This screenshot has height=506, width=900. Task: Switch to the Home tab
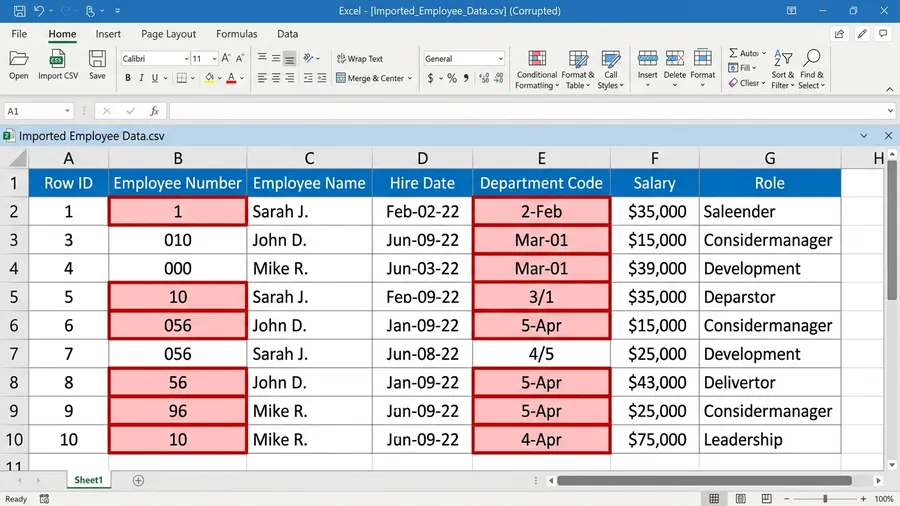click(62, 34)
